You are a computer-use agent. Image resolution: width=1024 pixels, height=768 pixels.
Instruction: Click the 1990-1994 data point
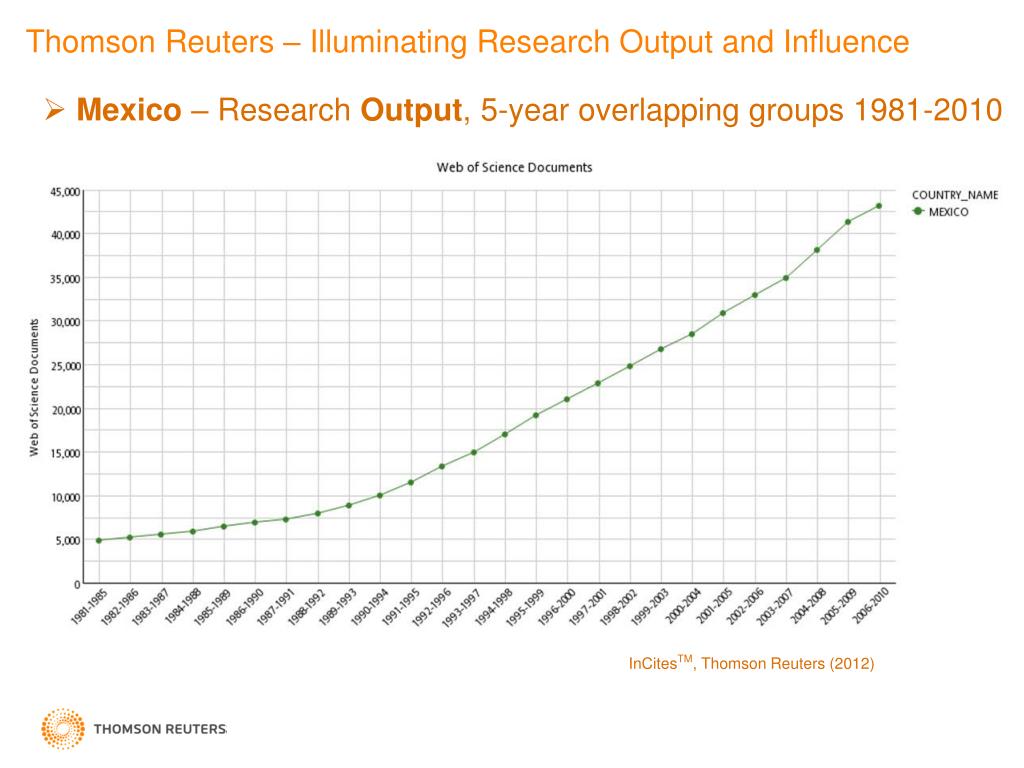coord(380,495)
